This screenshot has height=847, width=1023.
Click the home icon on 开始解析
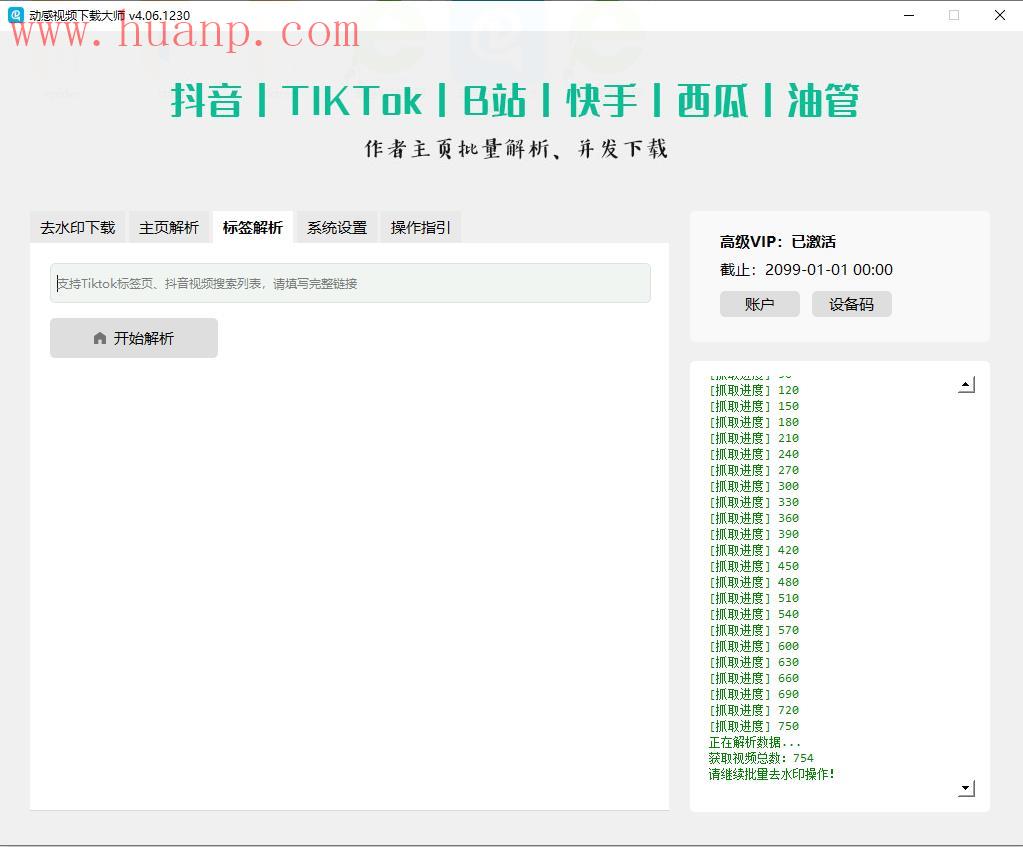point(100,338)
